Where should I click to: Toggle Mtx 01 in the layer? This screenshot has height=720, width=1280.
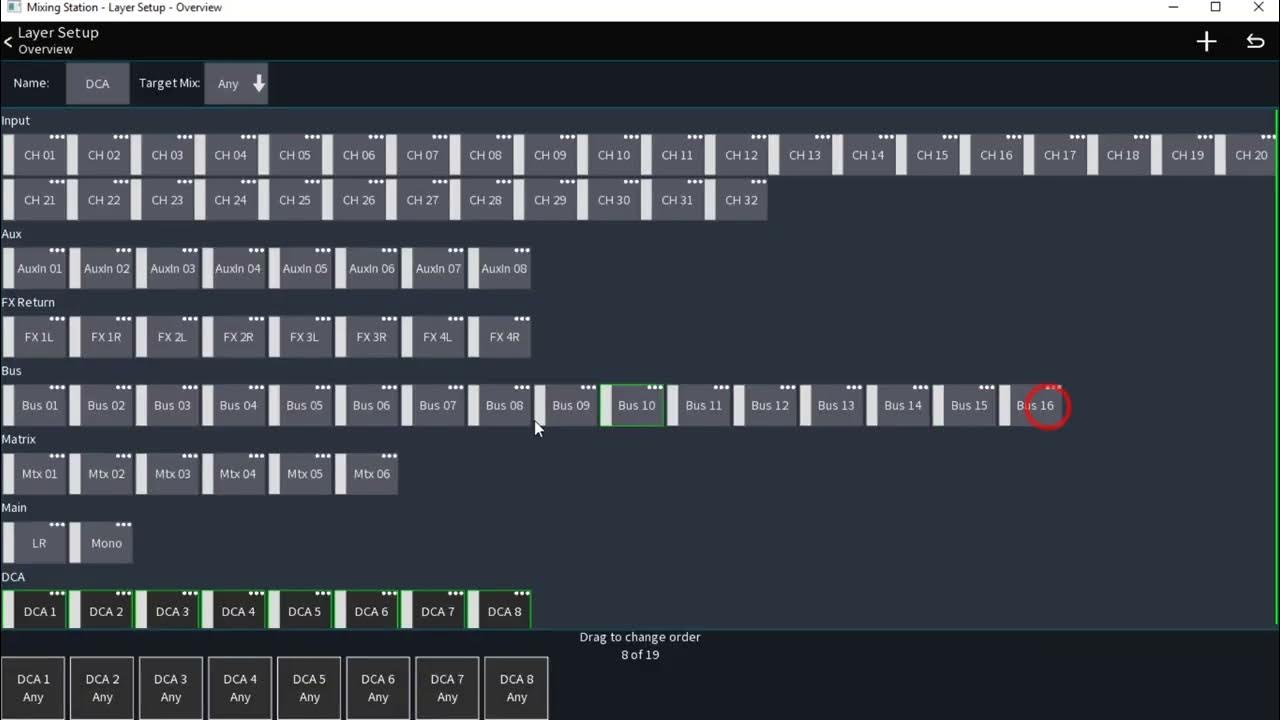tap(35, 474)
